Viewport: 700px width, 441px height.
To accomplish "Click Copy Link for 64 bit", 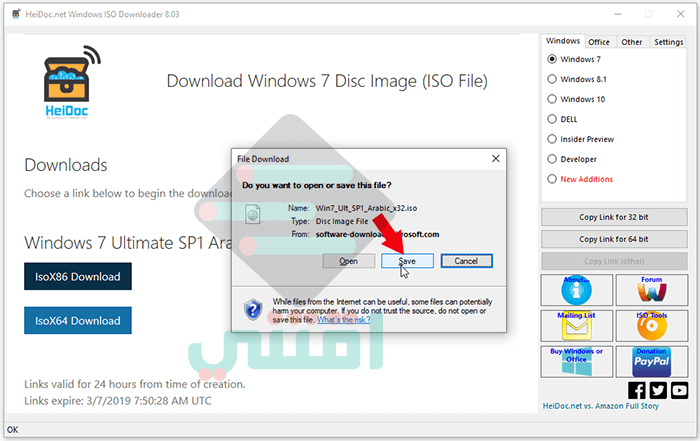I will point(614,239).
